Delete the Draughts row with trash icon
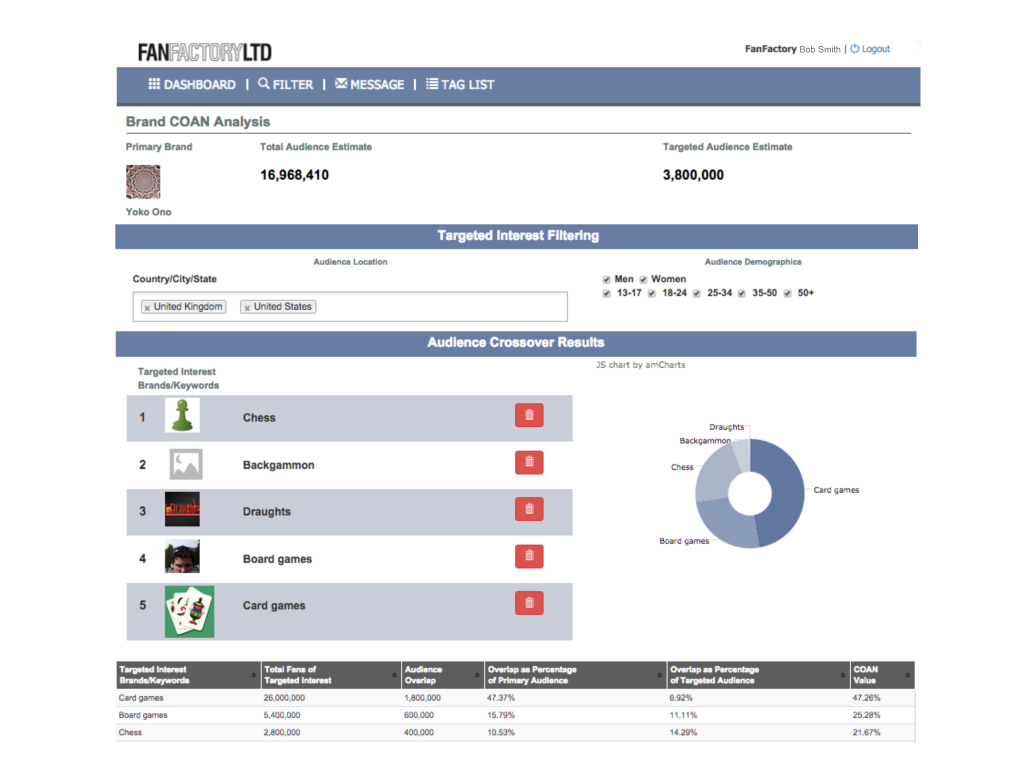This screenshot has height=768, width=1024. click(x=529, y=509)
